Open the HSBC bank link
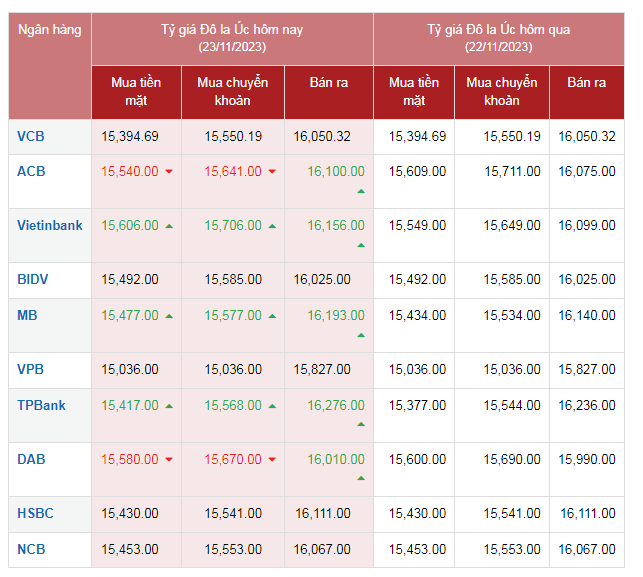This screenshot has height=577, width=643. 35,513
